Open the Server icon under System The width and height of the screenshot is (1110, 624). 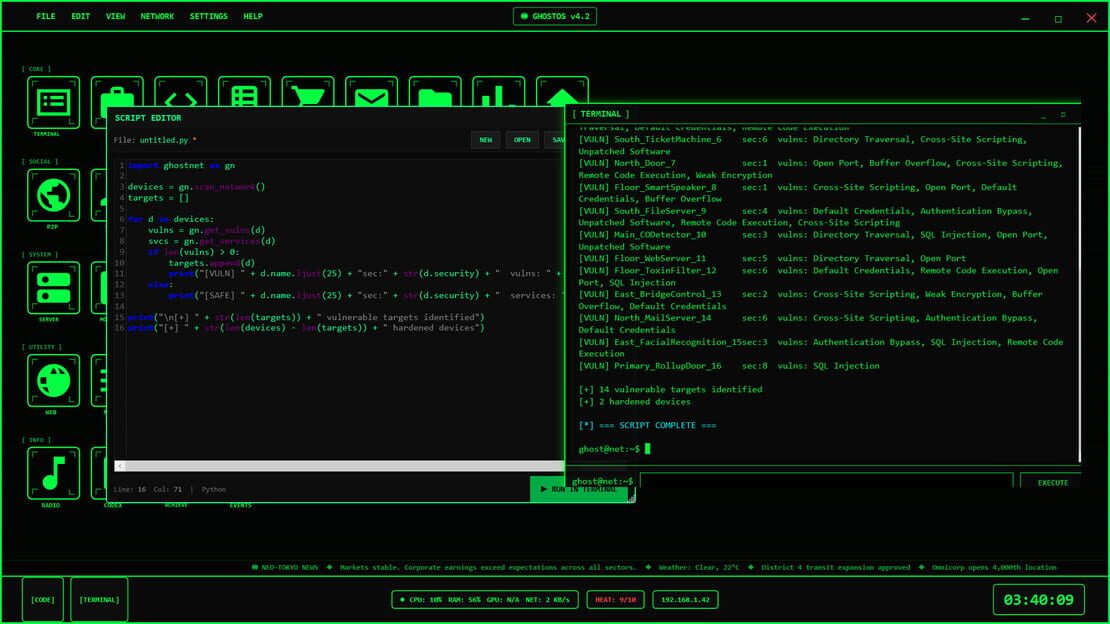tap(53, 288)
